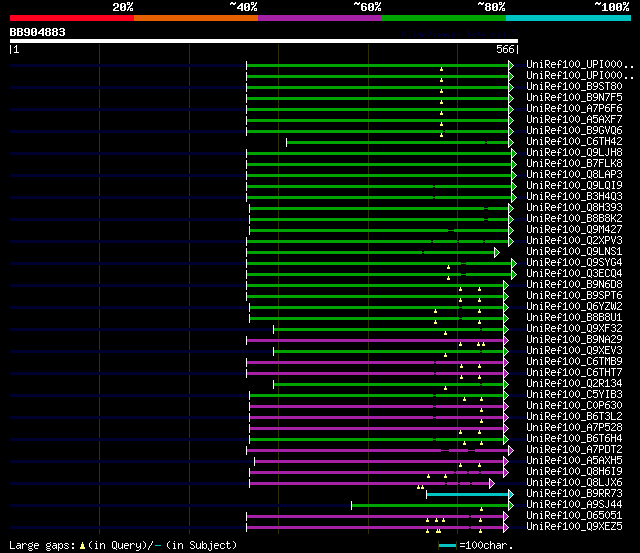
Task: Open the UniRef100_Q9LNS1 hit label
Action: pyautogui.click(x=574, y=252)
